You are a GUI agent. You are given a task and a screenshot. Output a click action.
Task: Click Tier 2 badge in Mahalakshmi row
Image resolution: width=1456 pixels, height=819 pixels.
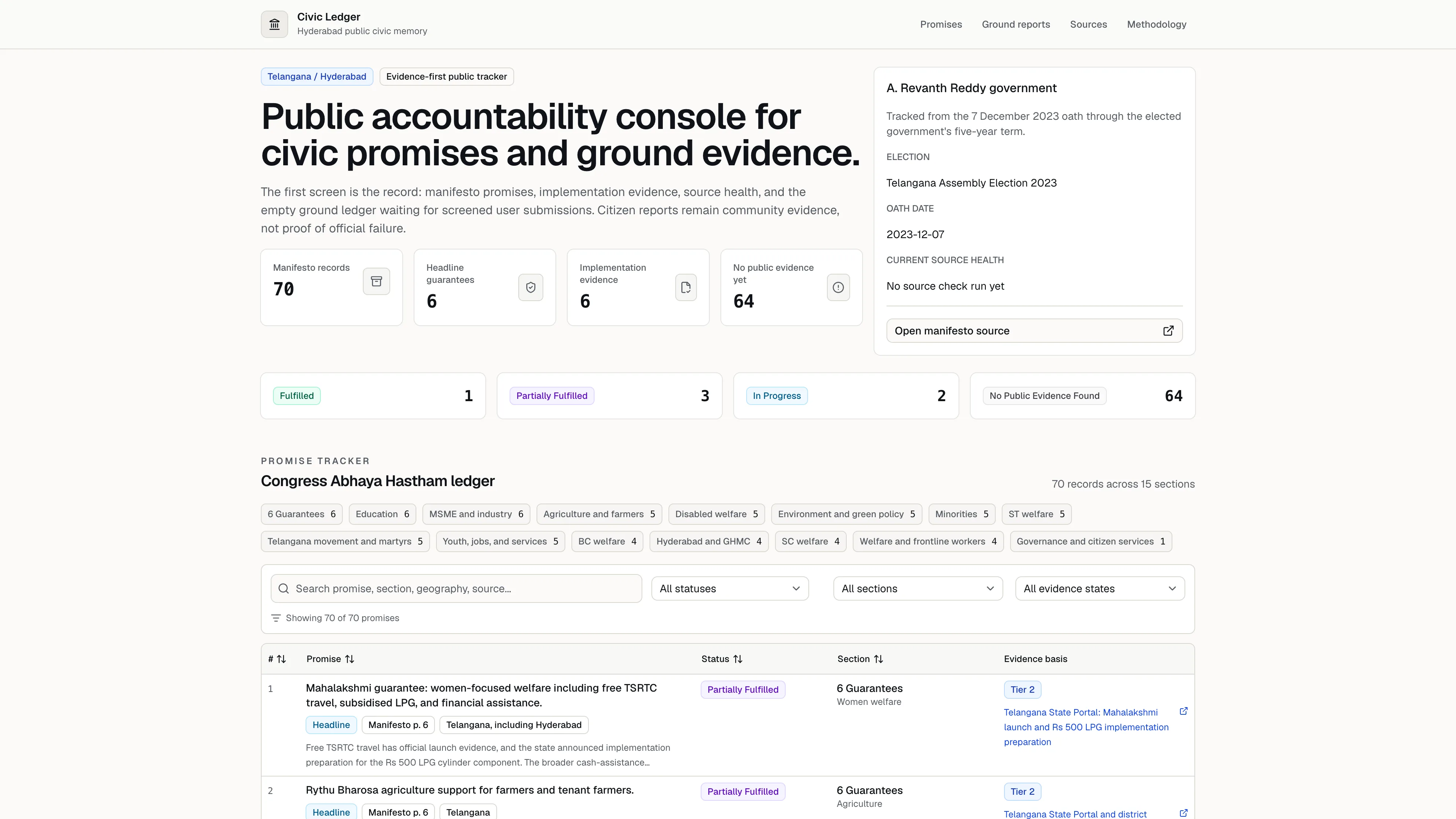click(x=1023, y=690)
